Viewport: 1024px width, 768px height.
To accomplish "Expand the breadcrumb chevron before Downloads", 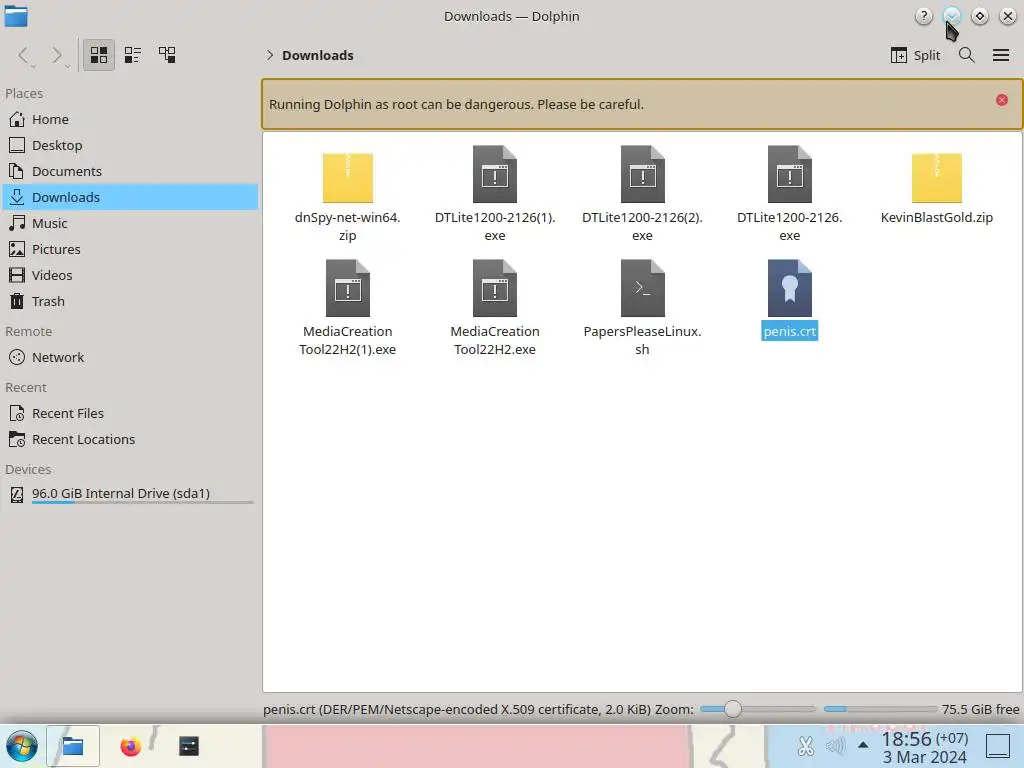I will 270,56.
